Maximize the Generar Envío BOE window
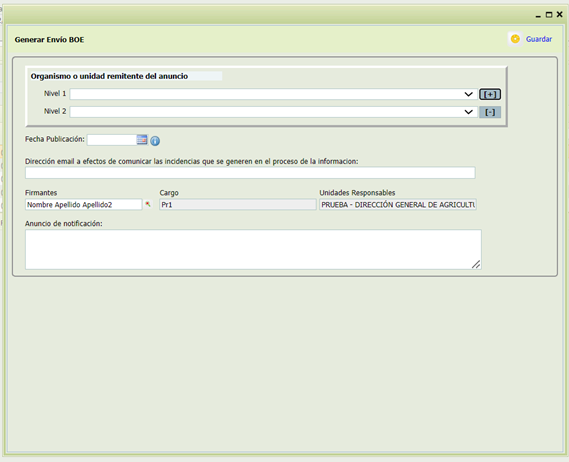This screenshot has width=569, height=462. (549, 15)
